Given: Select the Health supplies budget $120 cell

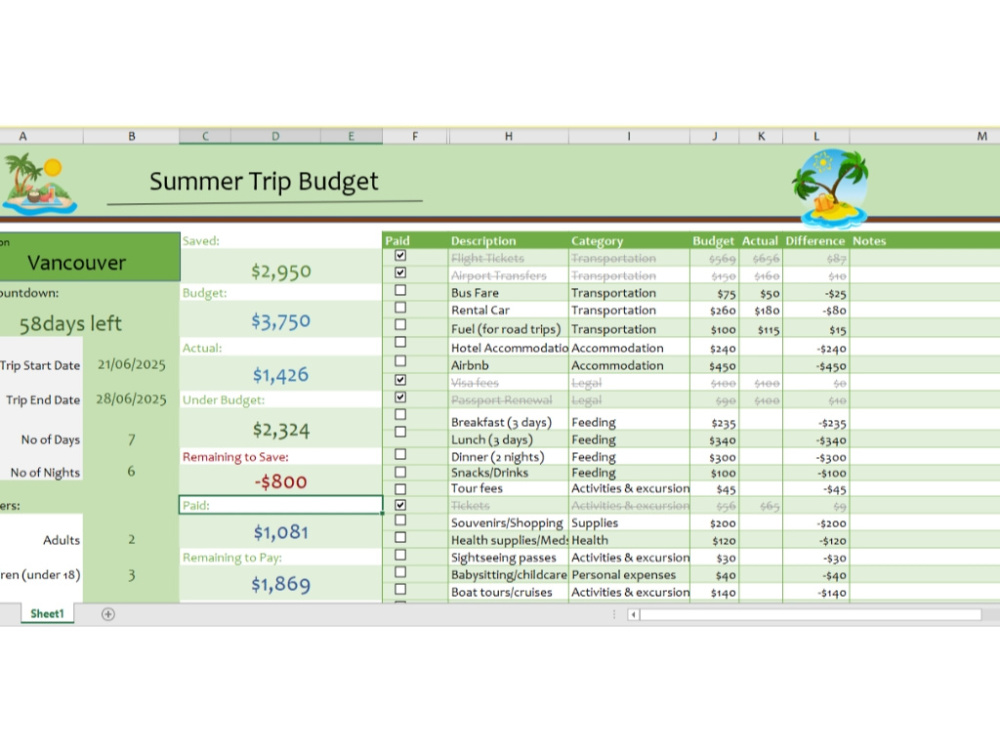Looking at the screenshot, I should click(714, 540).
